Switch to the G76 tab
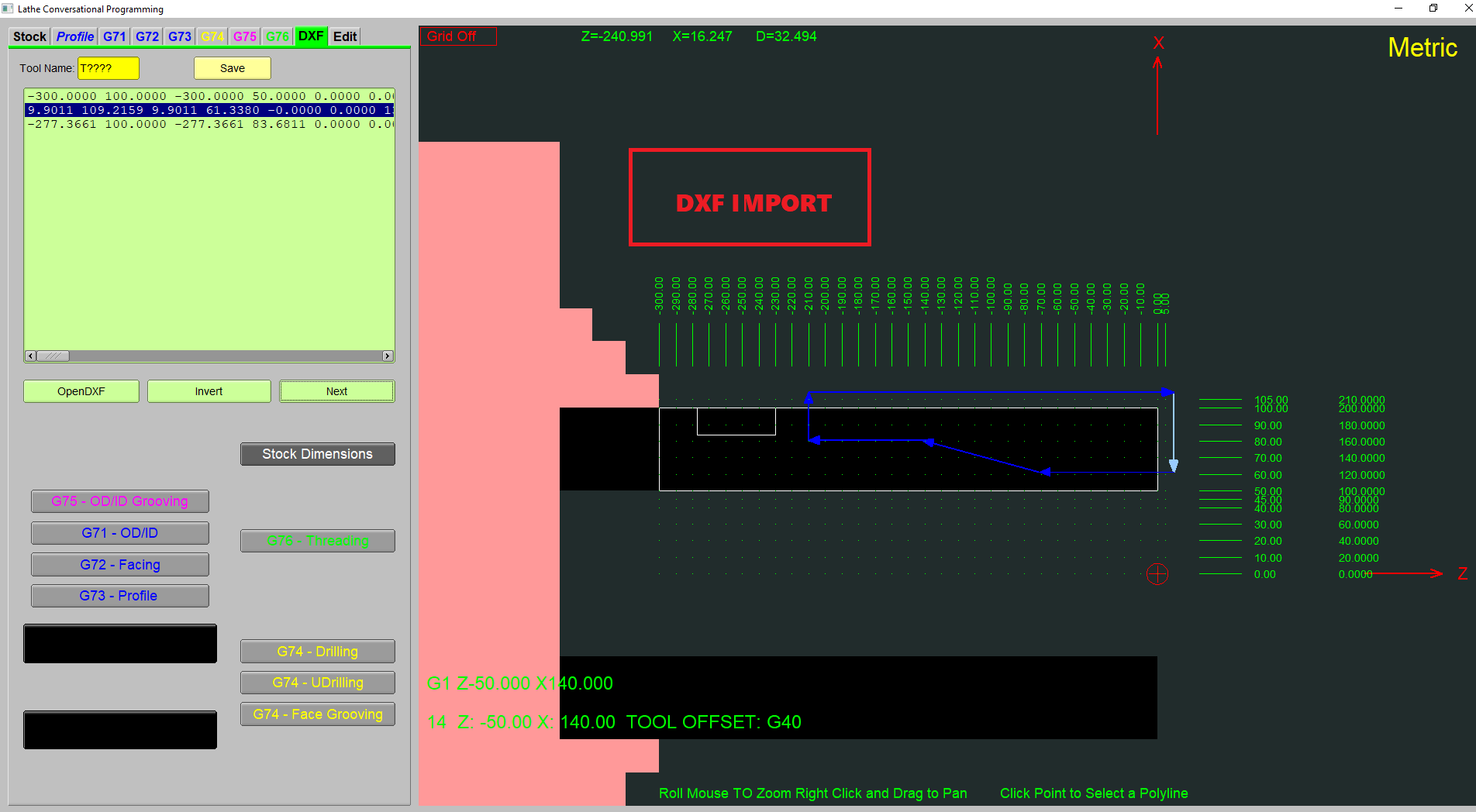Screen dimensions: 1476x812 pos(277,36)
